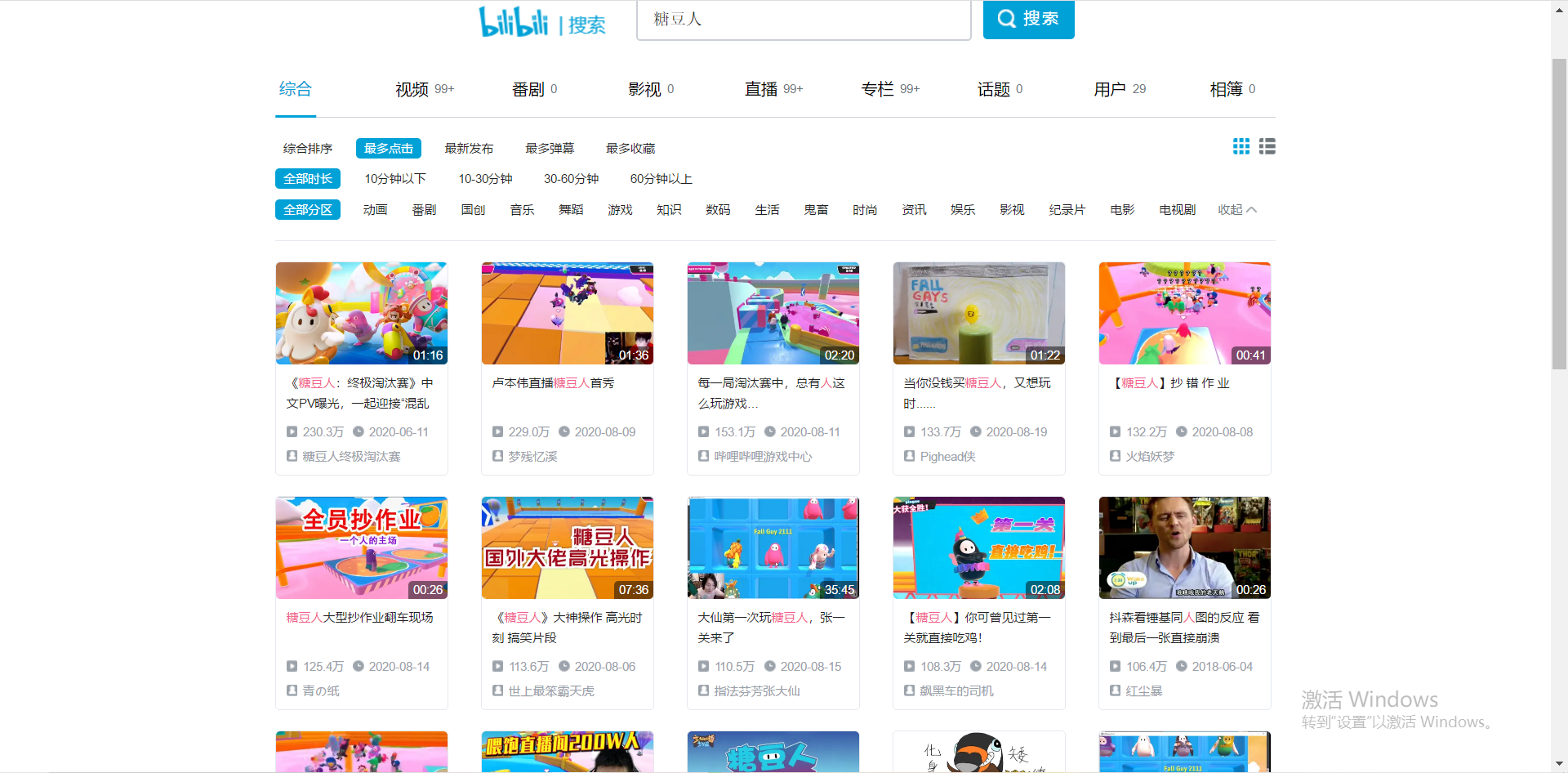Filter by 电视剧 category

(1177, 209)
